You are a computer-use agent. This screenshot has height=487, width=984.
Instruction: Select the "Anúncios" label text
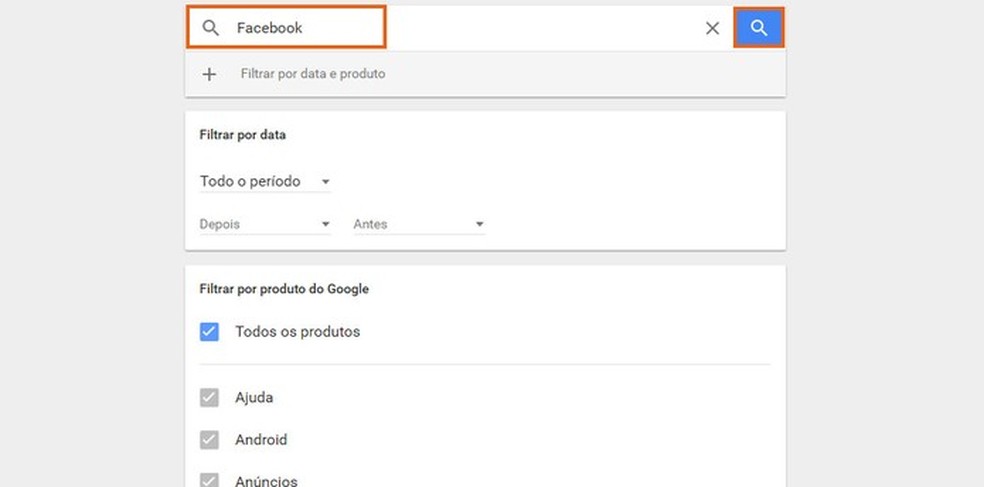tap(266, 481)
